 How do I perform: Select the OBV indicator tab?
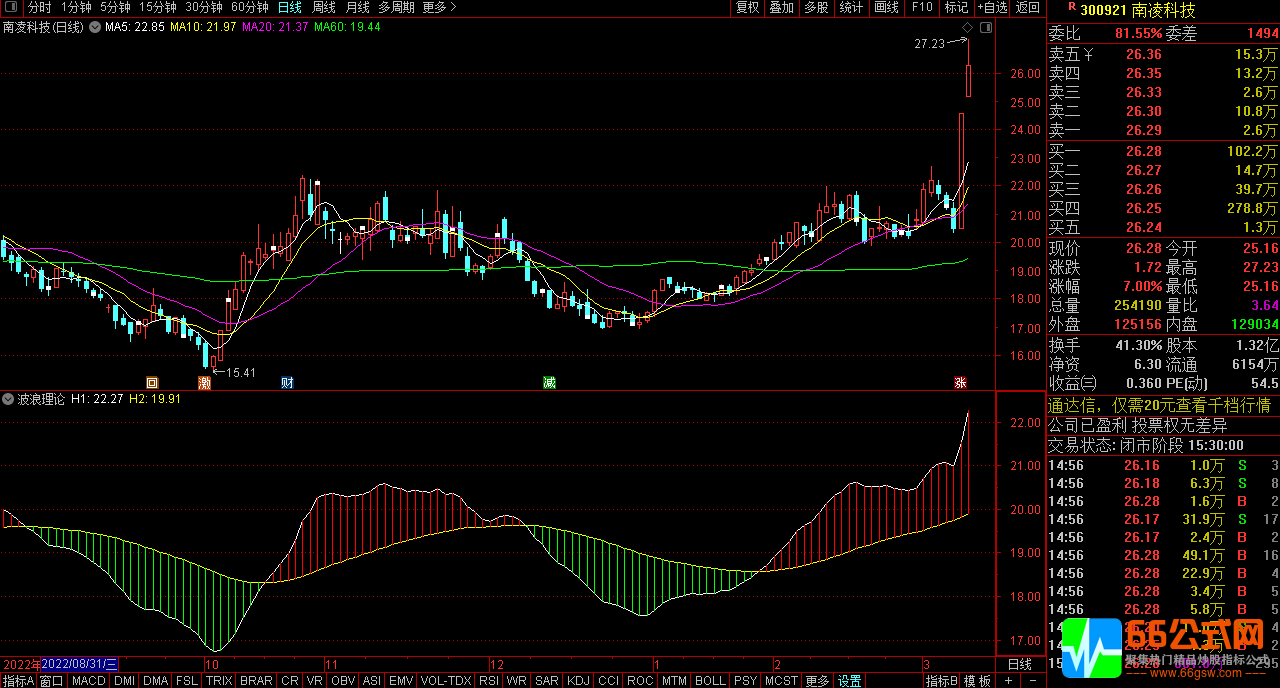[343, 681]
